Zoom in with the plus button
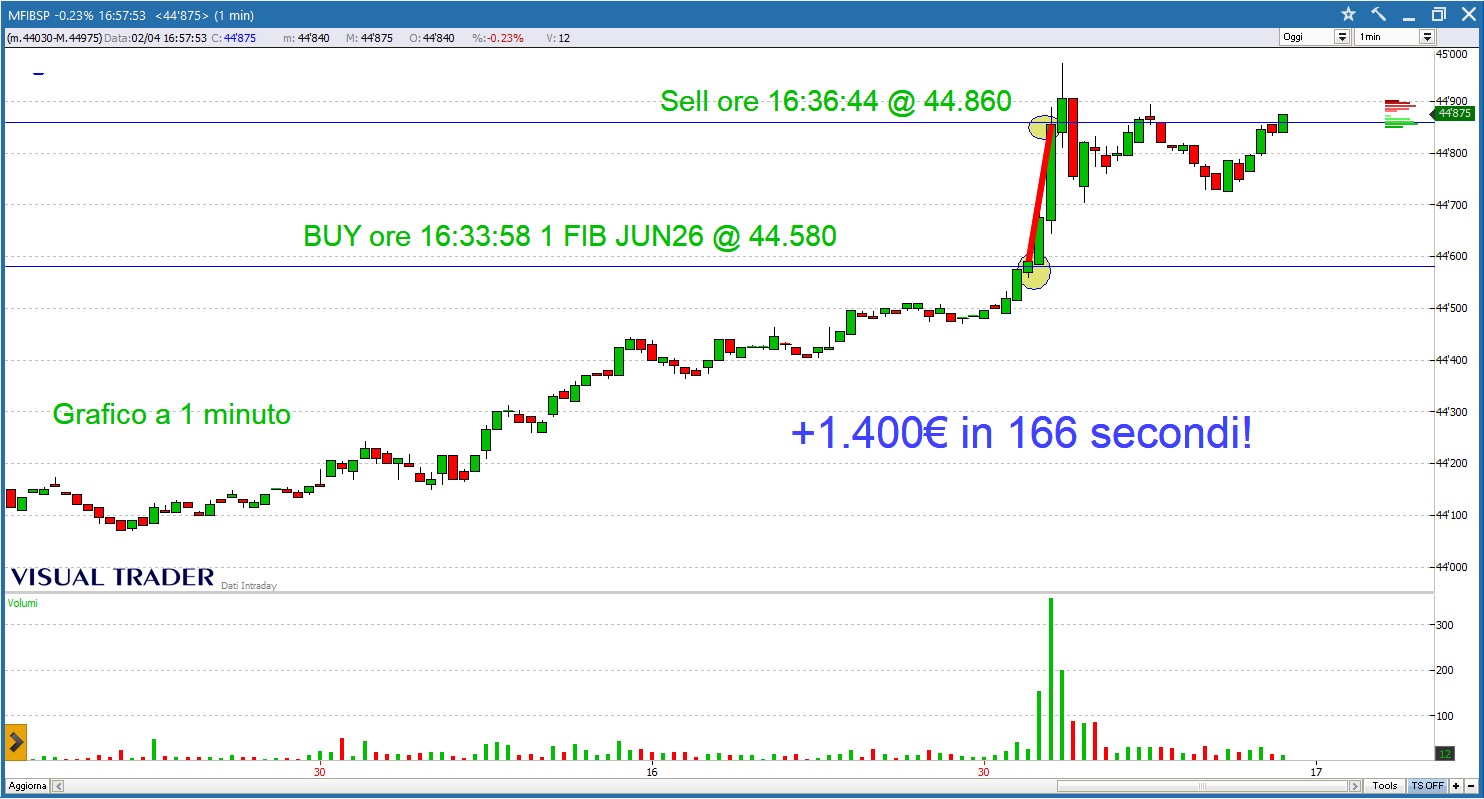This screenshot has width=1484, height=799. 1456,786
